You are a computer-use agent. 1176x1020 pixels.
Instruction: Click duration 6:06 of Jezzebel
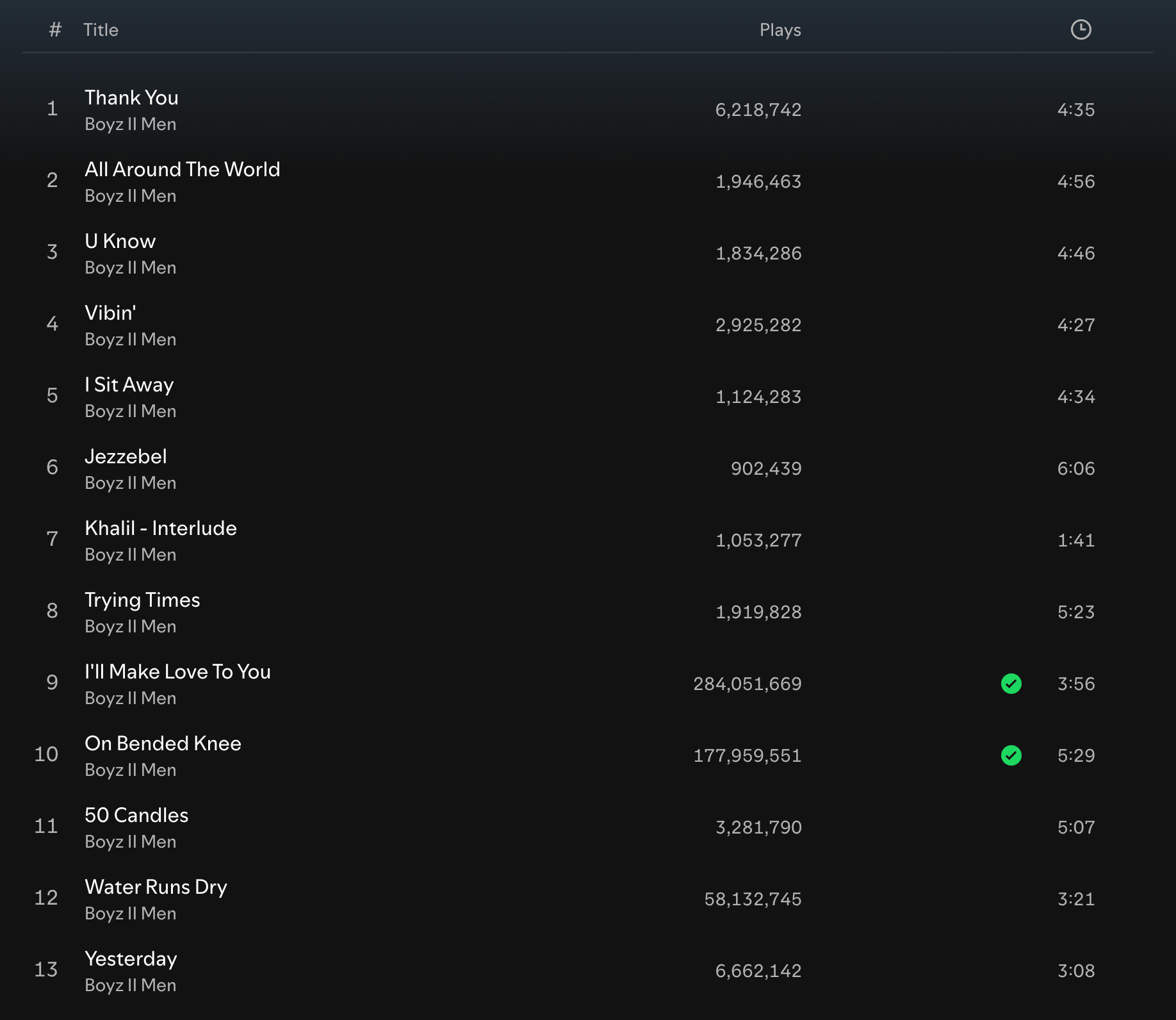pos(1076,468)
